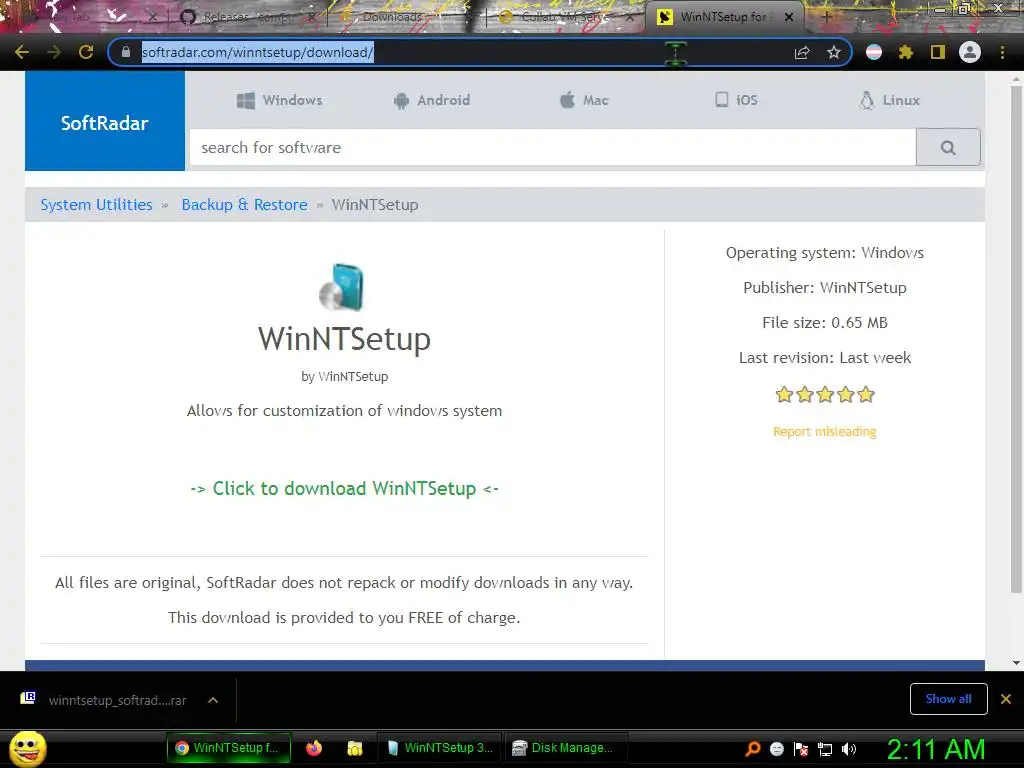Follow Backup & Restore breadcrumb
1024x768 pixels.
coord(244,204)
